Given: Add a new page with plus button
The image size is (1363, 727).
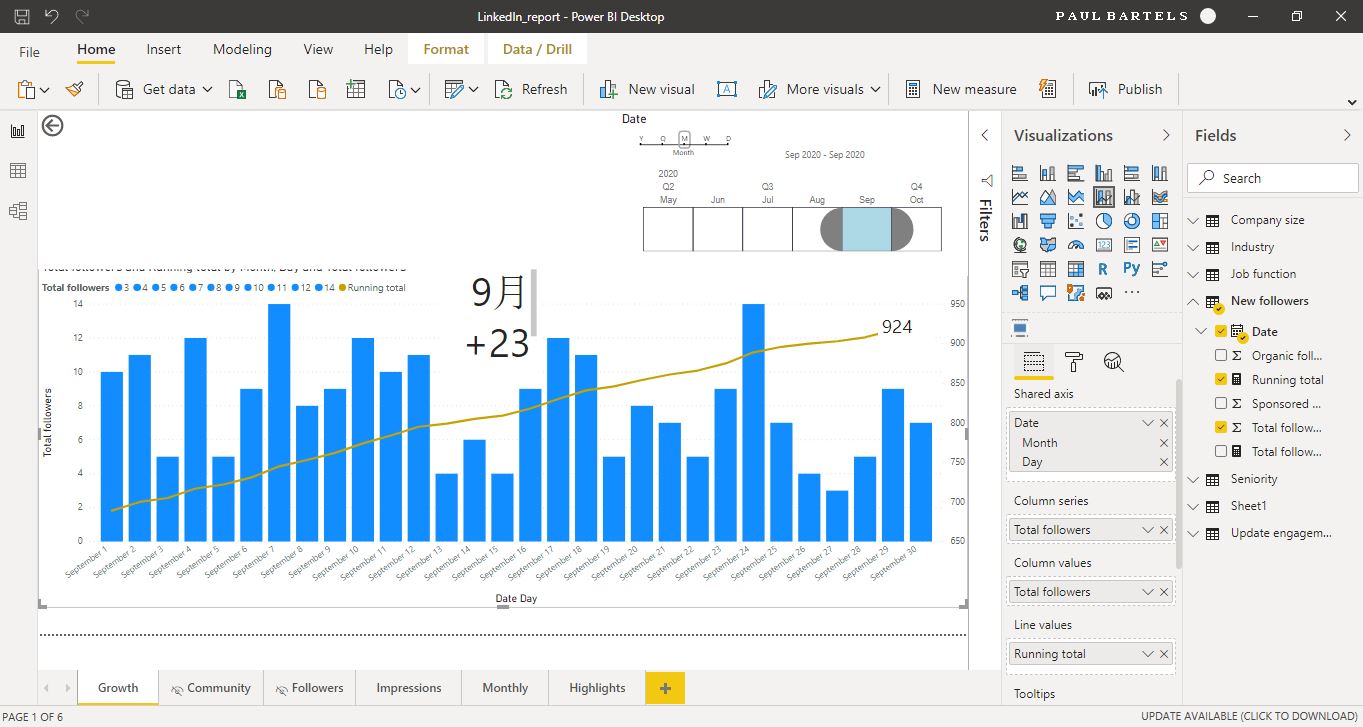Looking at the screenshot, I should tap(665, 688).
